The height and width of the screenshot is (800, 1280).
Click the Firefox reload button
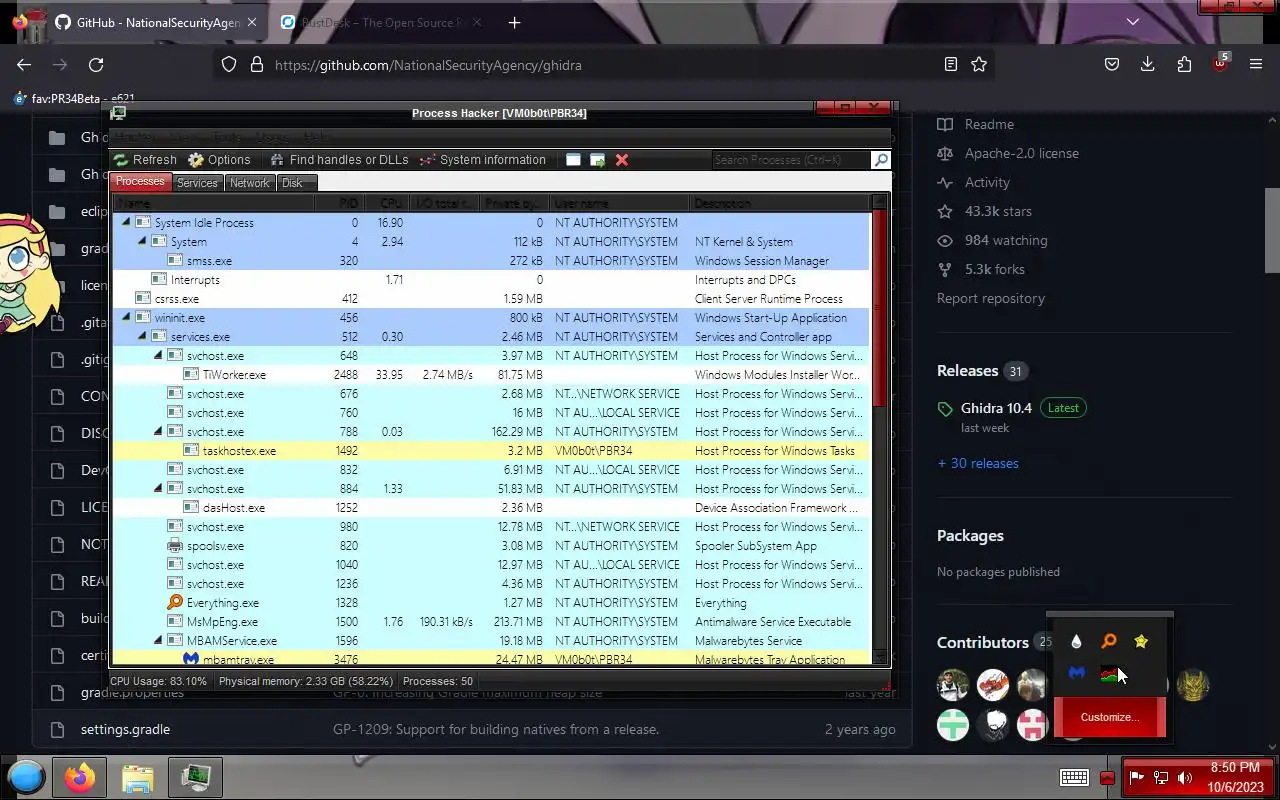[x=96, y=65]
